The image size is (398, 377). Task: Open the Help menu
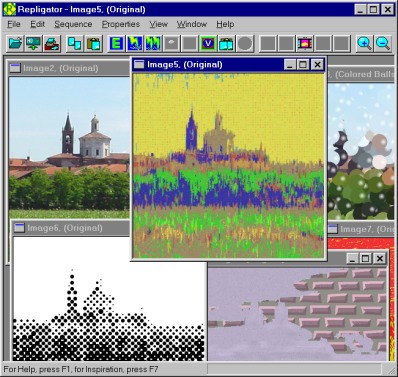[225, 24]
